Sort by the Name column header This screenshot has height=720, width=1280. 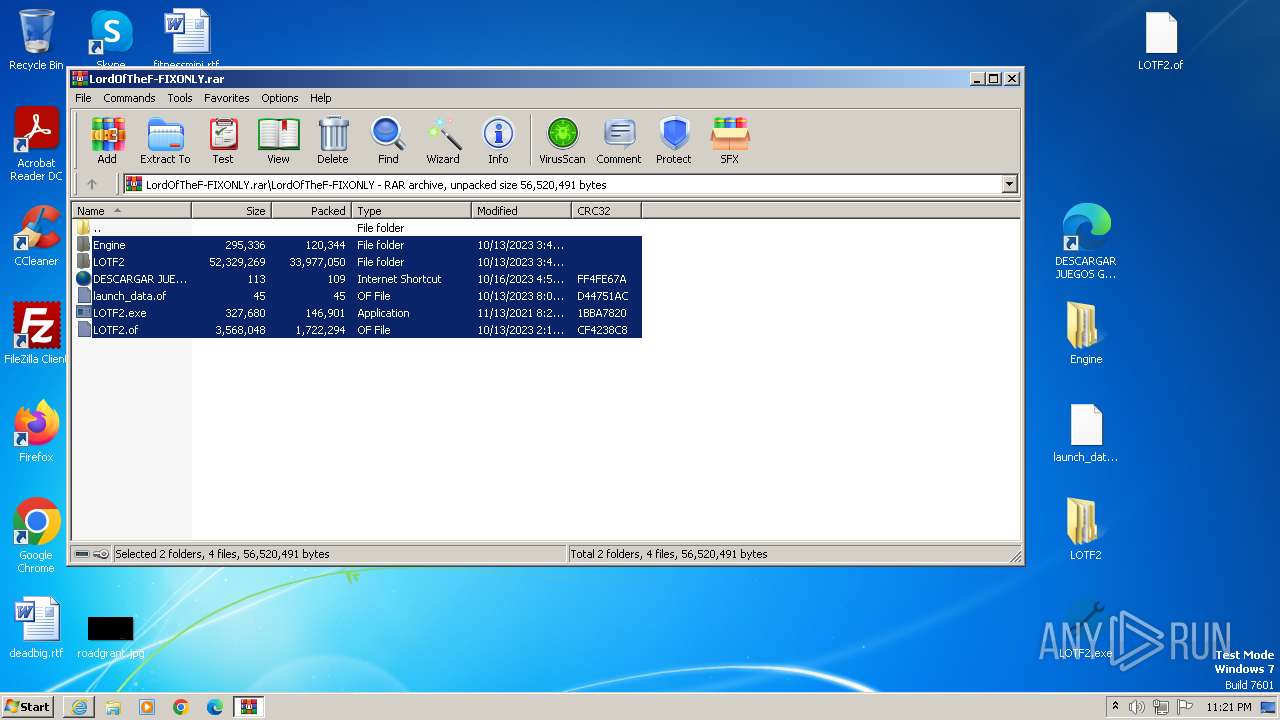click(131, 211)
